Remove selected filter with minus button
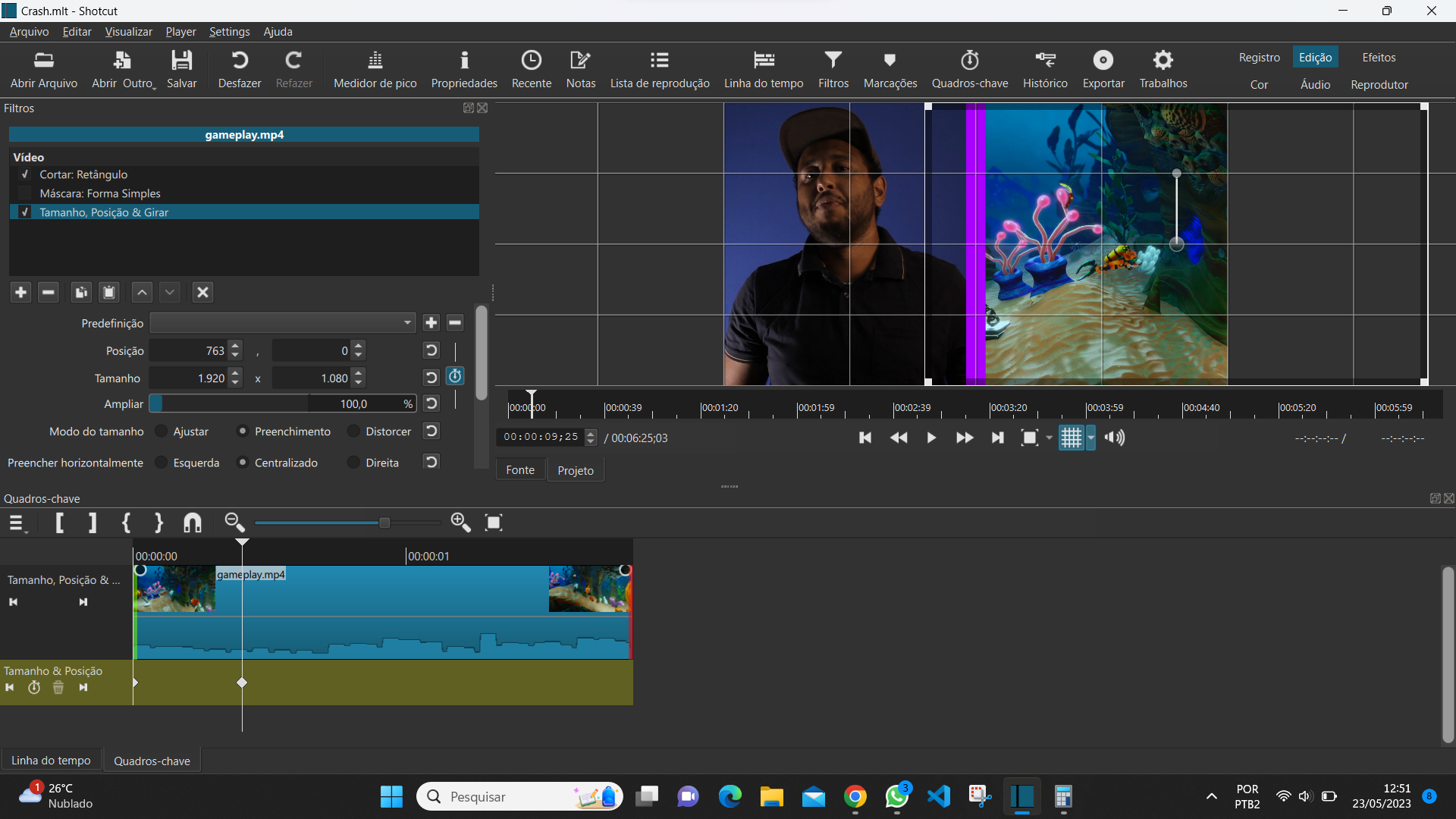Image resolution: width=1456 pixels, height=819 pixels. click(49, 292)
